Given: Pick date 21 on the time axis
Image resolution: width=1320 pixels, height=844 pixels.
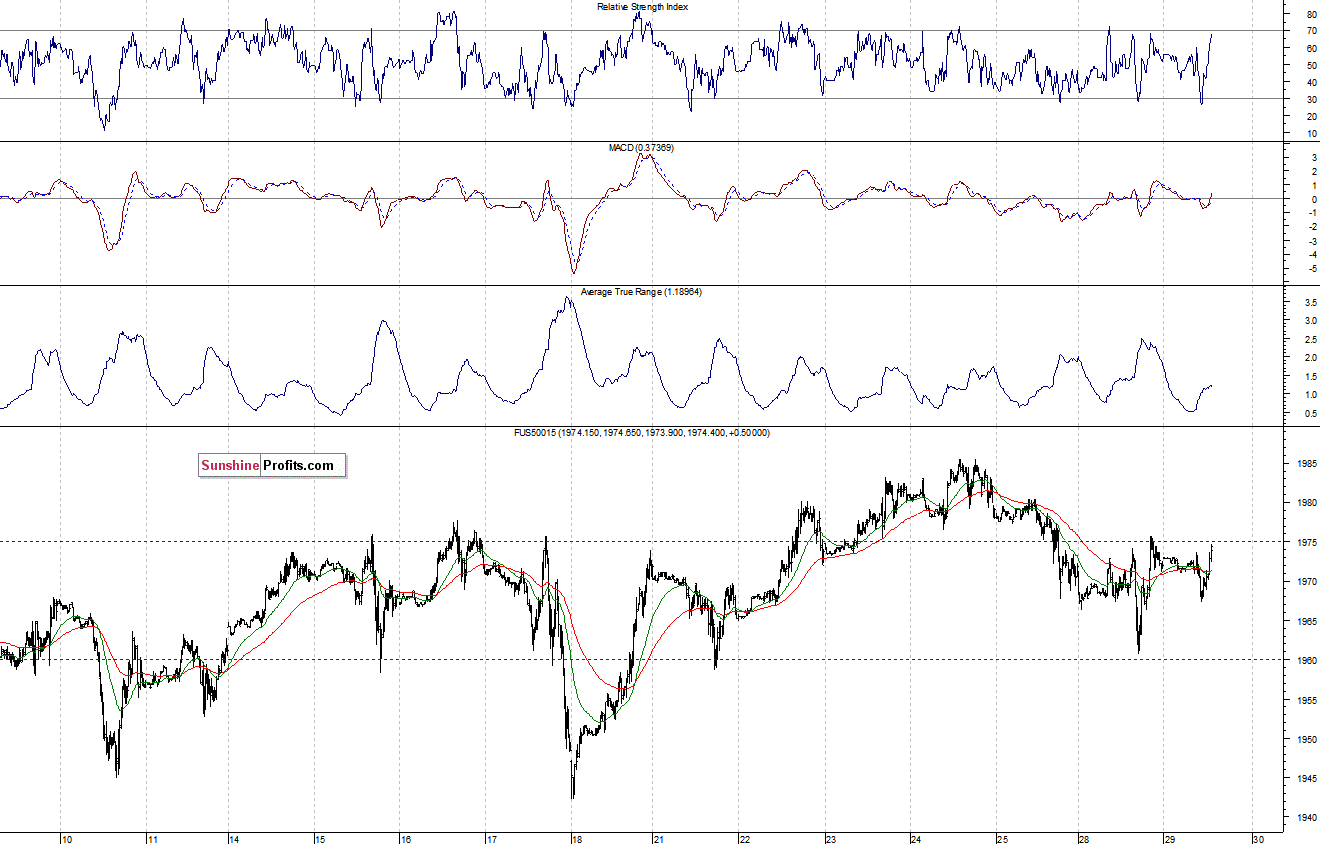Looking at the screenshot, I should point(660,839).
